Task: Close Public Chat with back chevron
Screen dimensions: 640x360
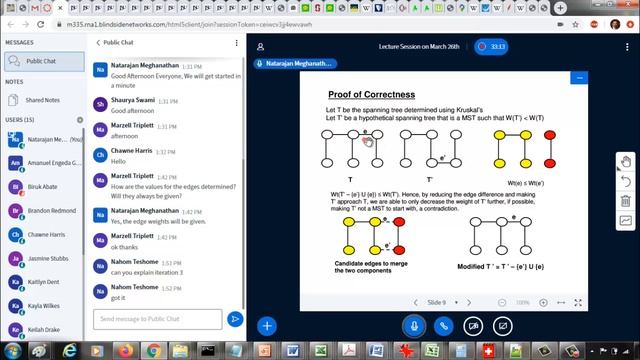Action: pyautogui.click(x=98, y=42)
